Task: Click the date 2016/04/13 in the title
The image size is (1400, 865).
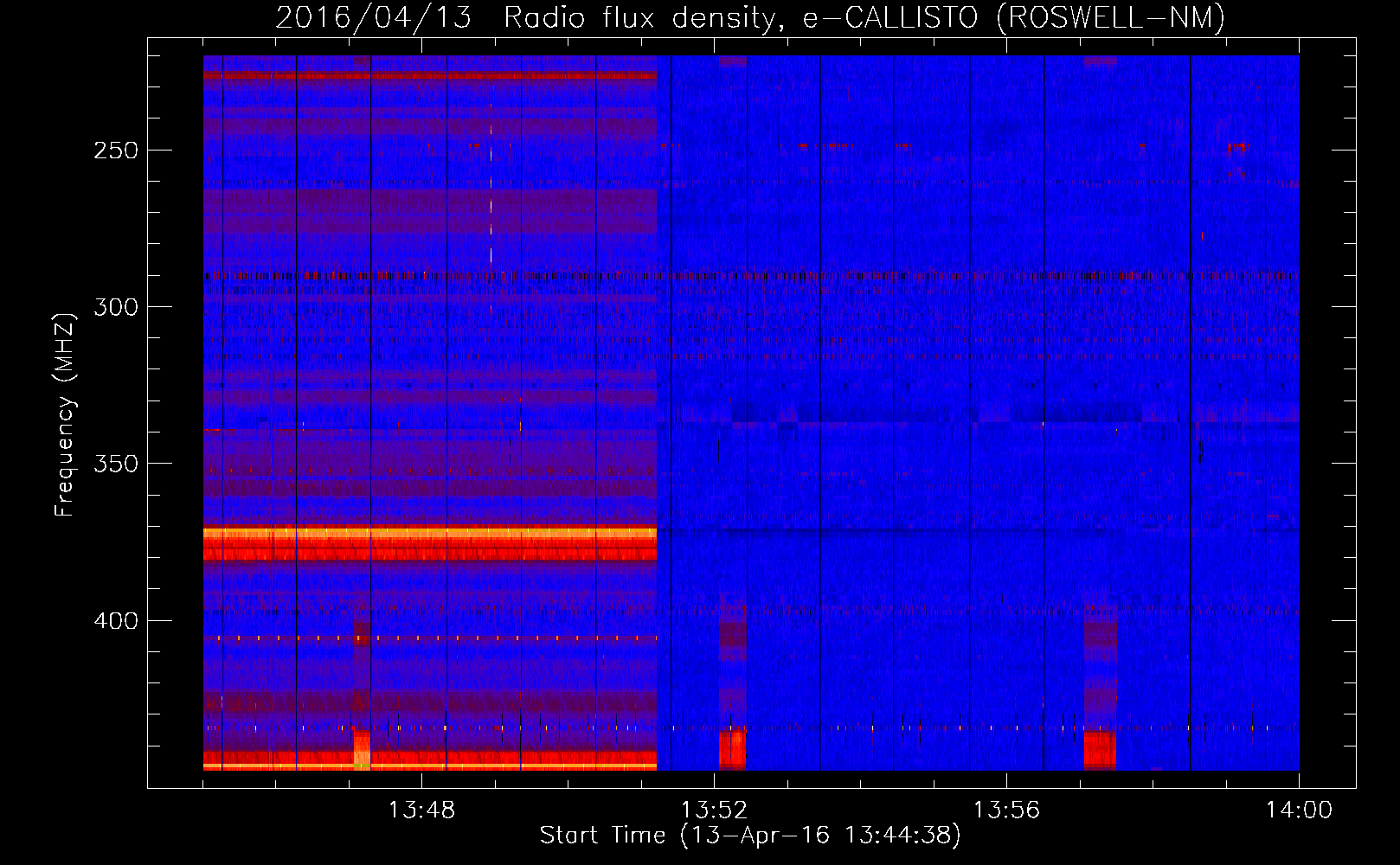Action: 373,17
